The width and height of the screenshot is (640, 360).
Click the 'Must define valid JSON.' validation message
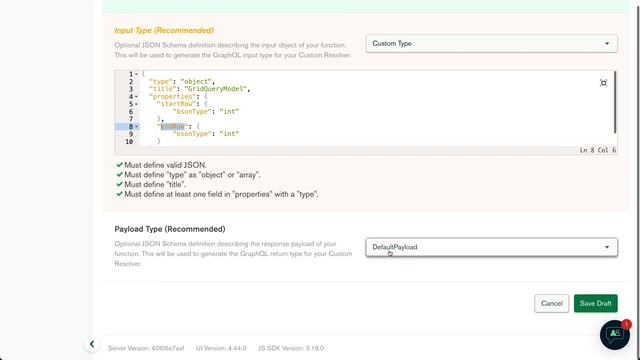[165, 165]
